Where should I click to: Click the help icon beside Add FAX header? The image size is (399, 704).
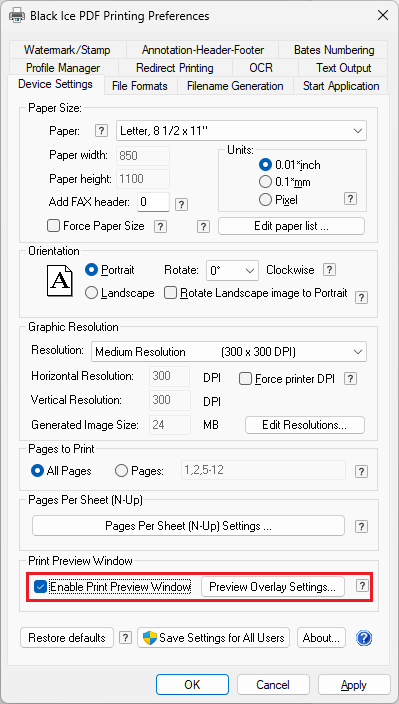(181, 205)
